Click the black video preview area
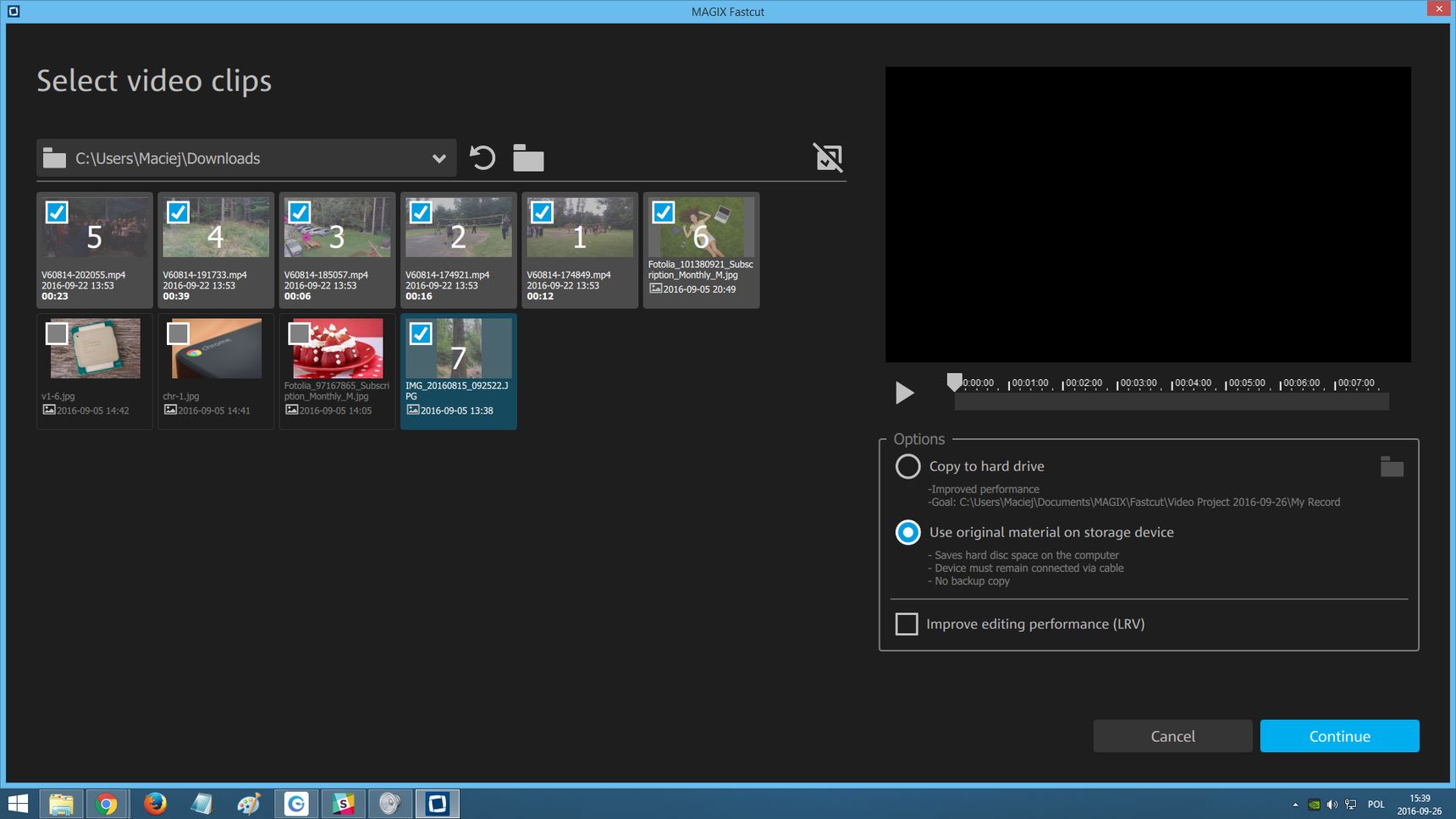 pos(1148,215)
